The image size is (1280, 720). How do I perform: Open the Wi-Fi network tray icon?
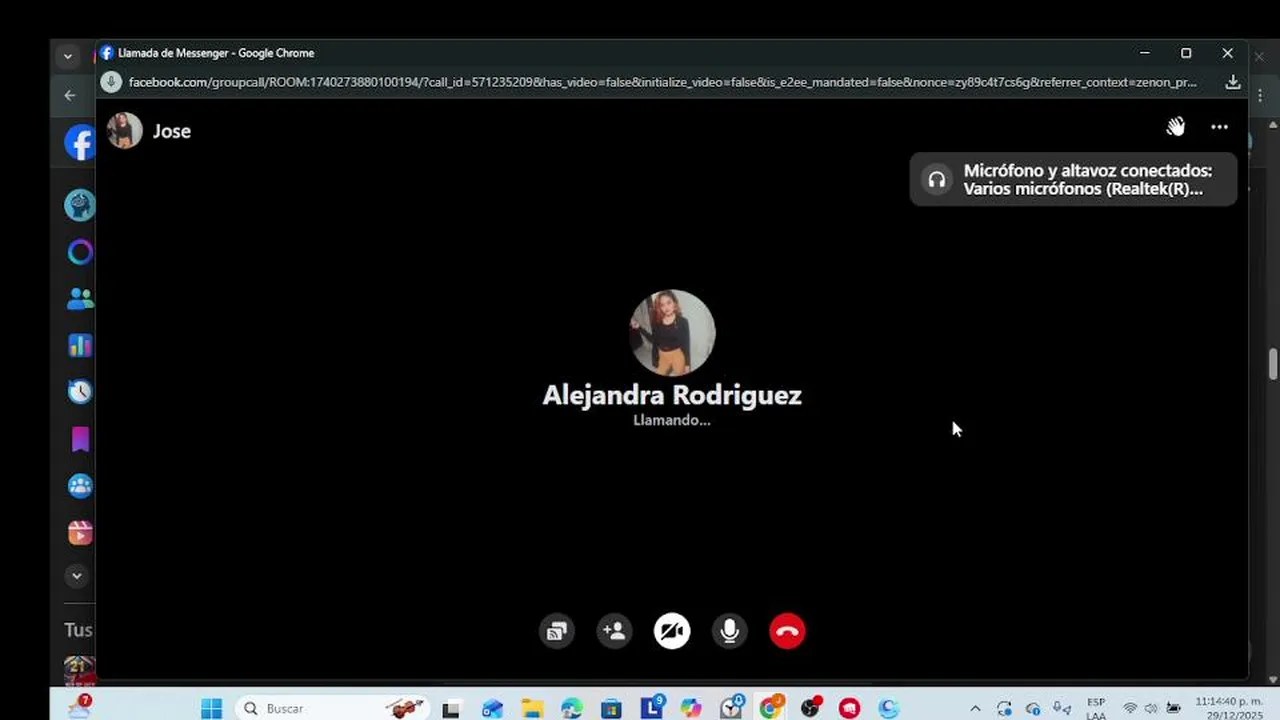1130,708
